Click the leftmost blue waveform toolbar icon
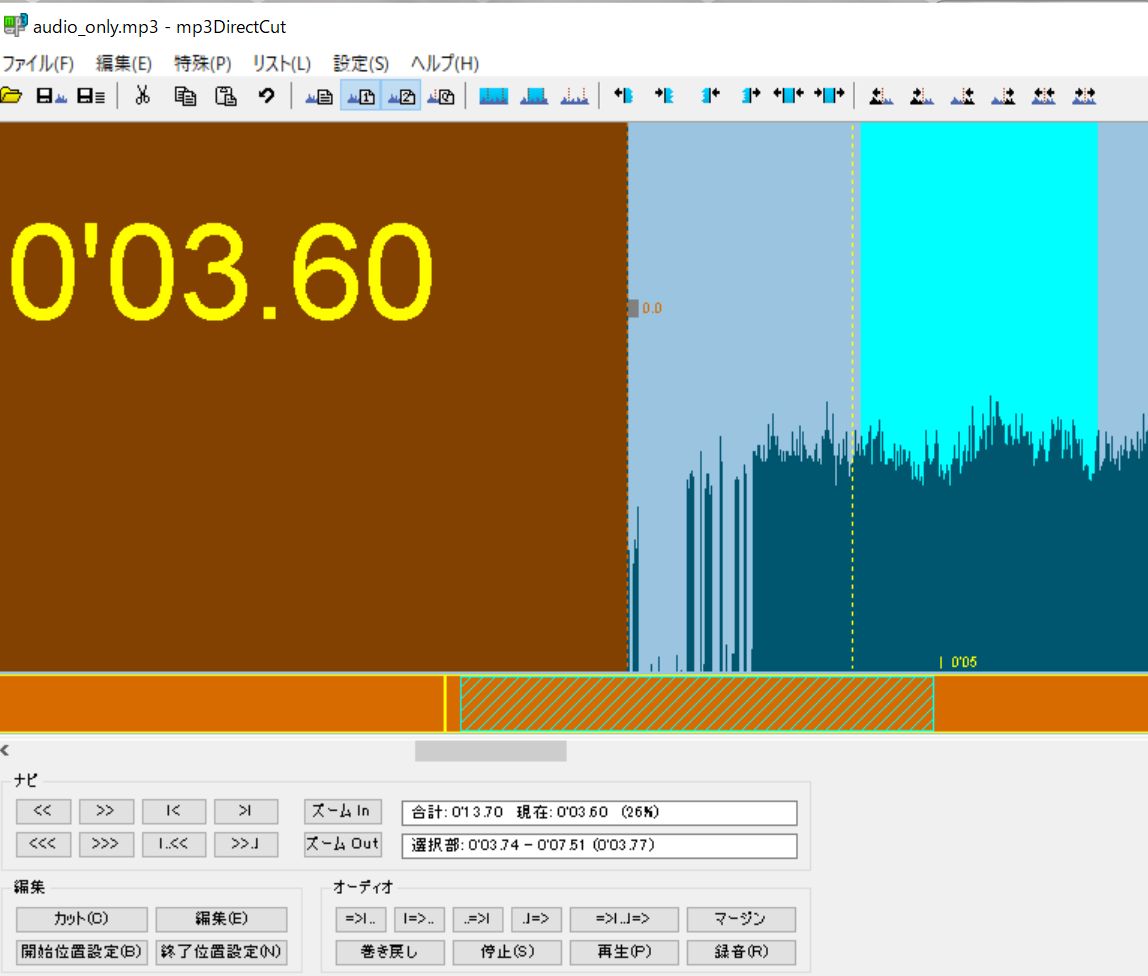 coord(494,96)
